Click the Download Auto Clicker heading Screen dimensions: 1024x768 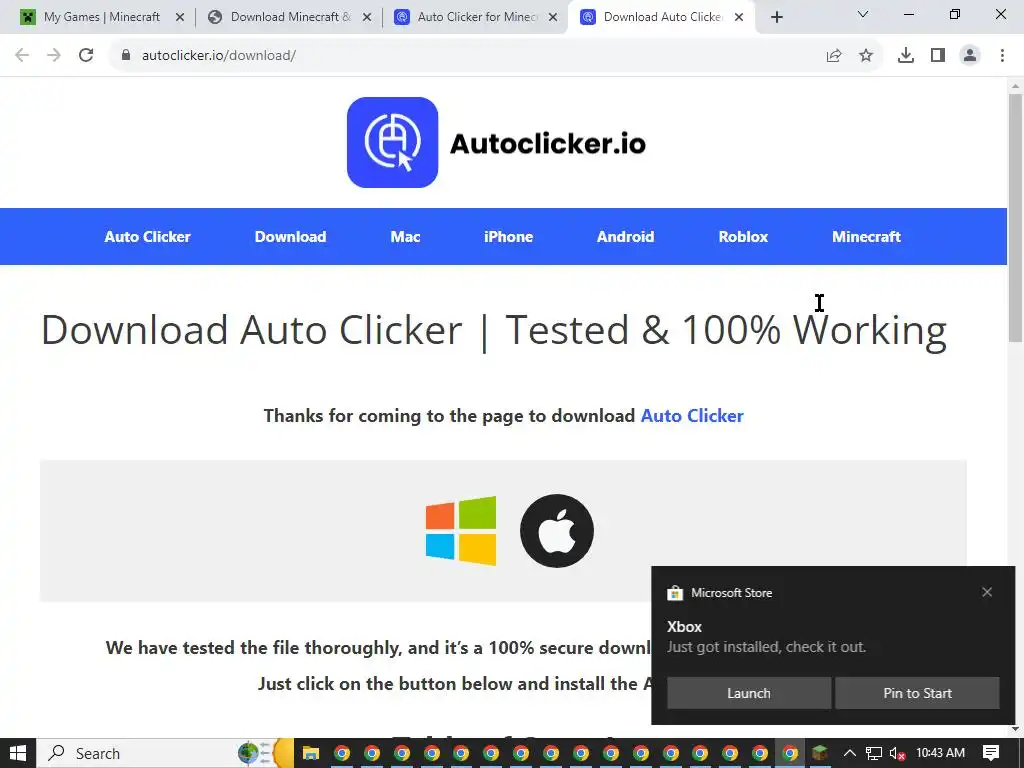494,330
